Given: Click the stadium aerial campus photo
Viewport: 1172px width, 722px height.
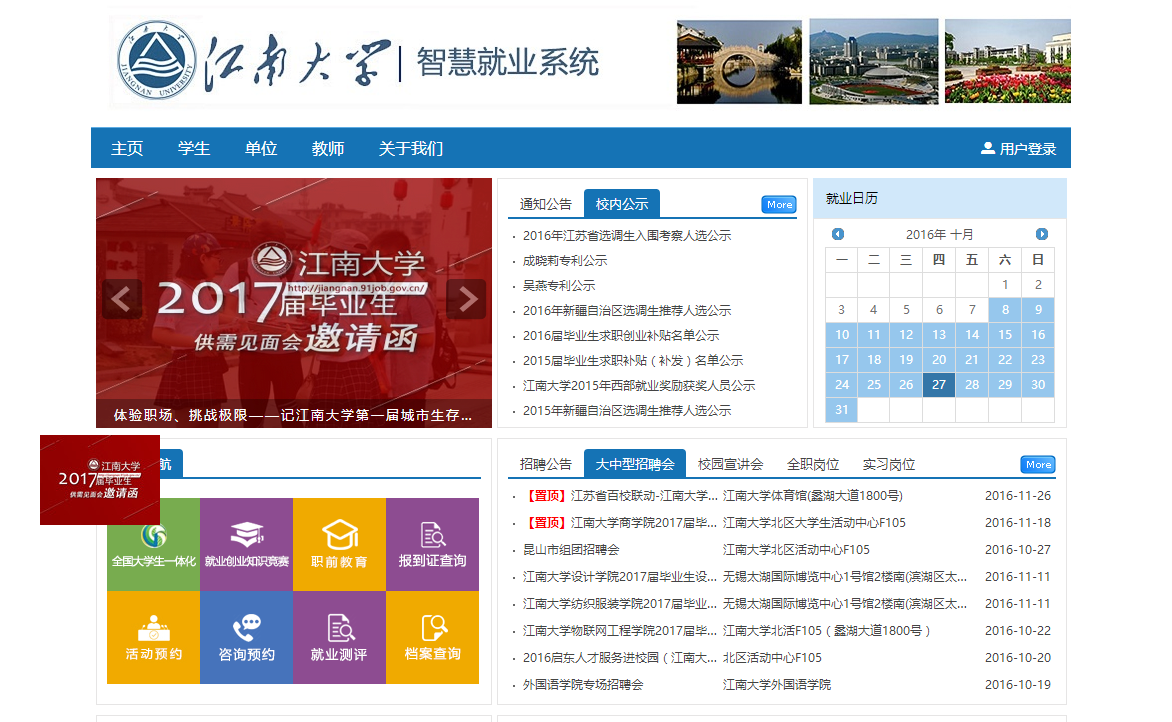Looking at the screenshot, I should pyautogui.click(x=873, y=61).
